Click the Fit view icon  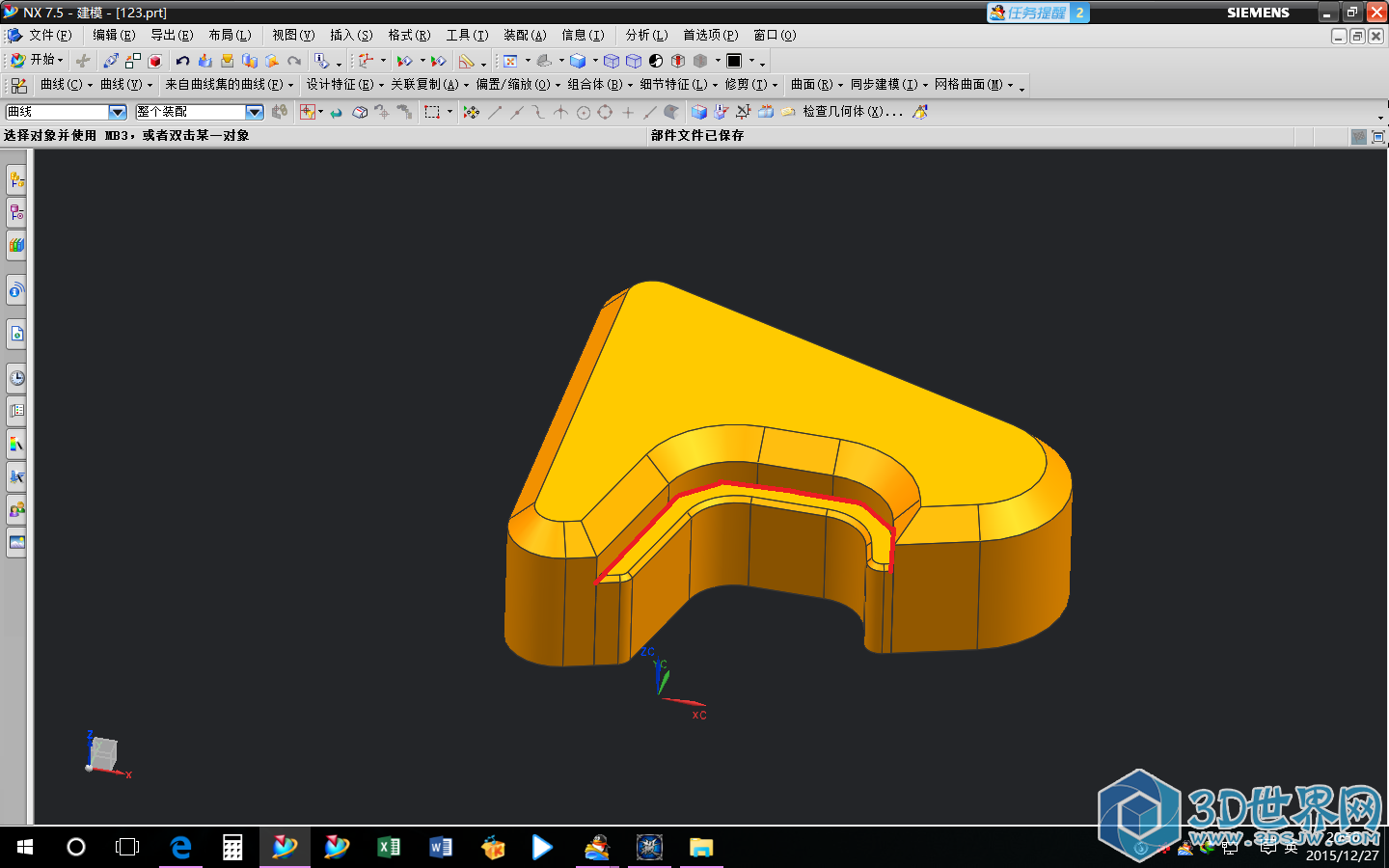point(510,61)
